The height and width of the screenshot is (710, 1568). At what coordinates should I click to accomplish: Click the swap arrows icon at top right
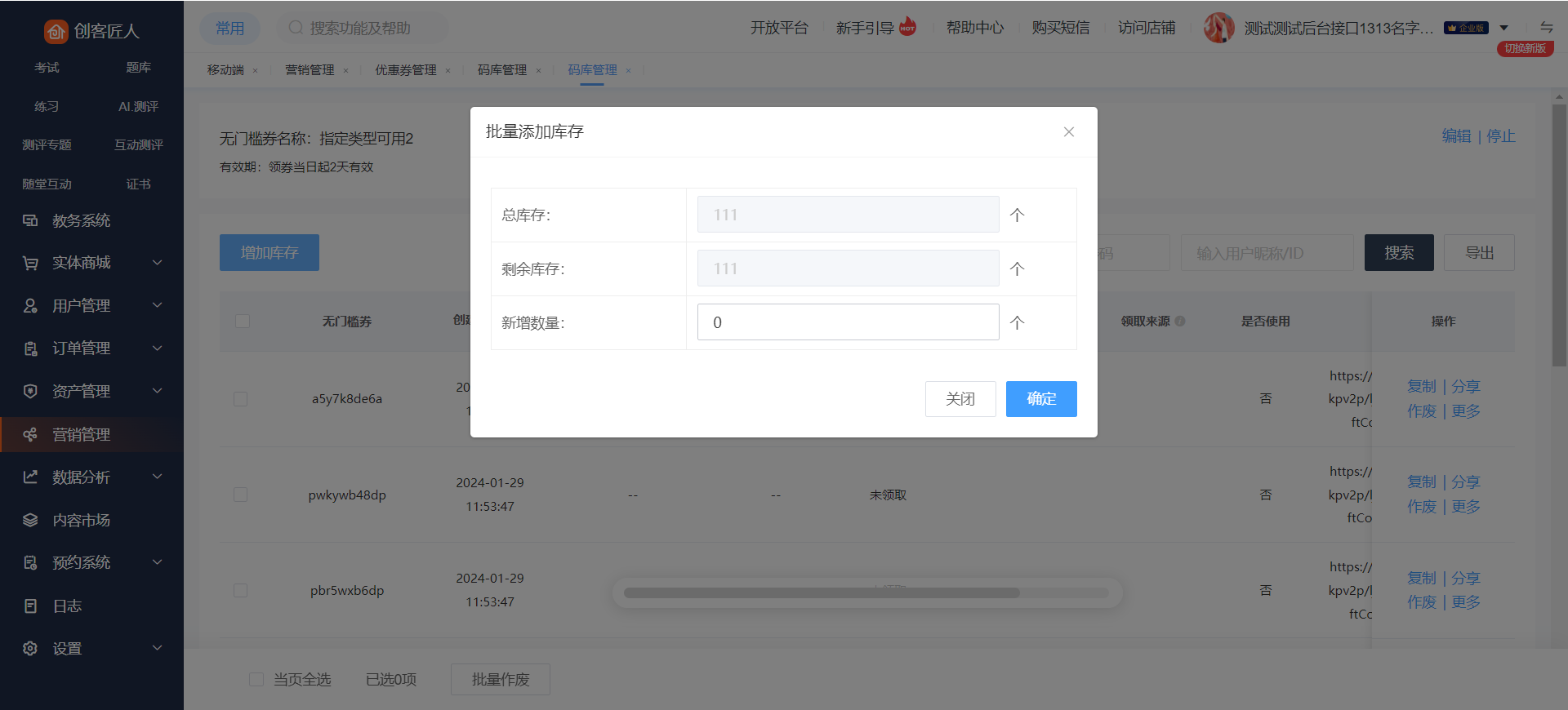[1546, 28]
